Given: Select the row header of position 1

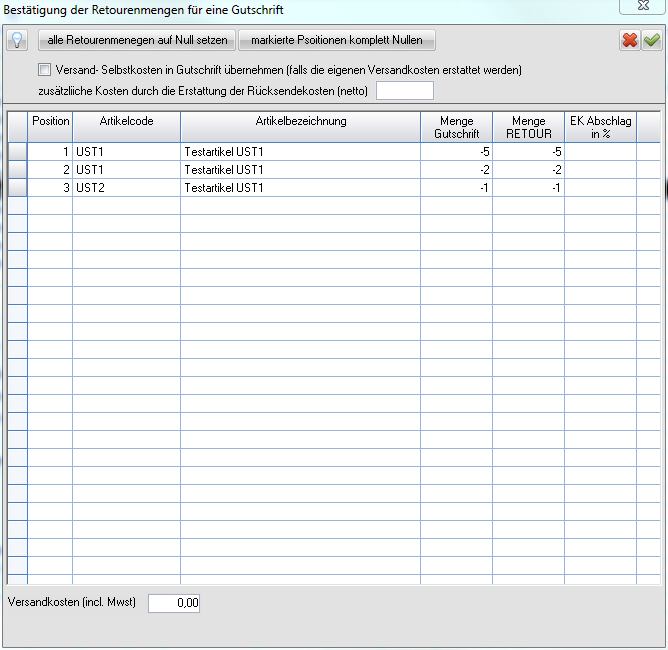Looking at the screenshot, I should [17, 152].
